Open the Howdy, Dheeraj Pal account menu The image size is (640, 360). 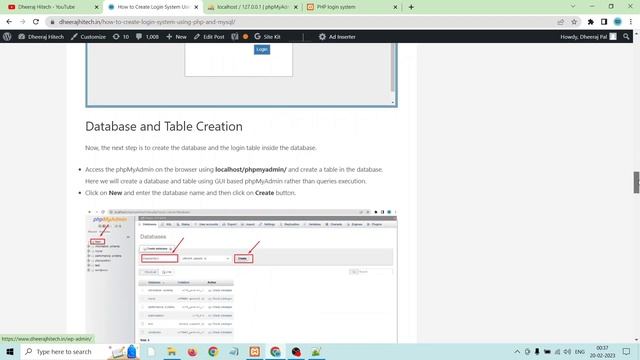(588, 37)
